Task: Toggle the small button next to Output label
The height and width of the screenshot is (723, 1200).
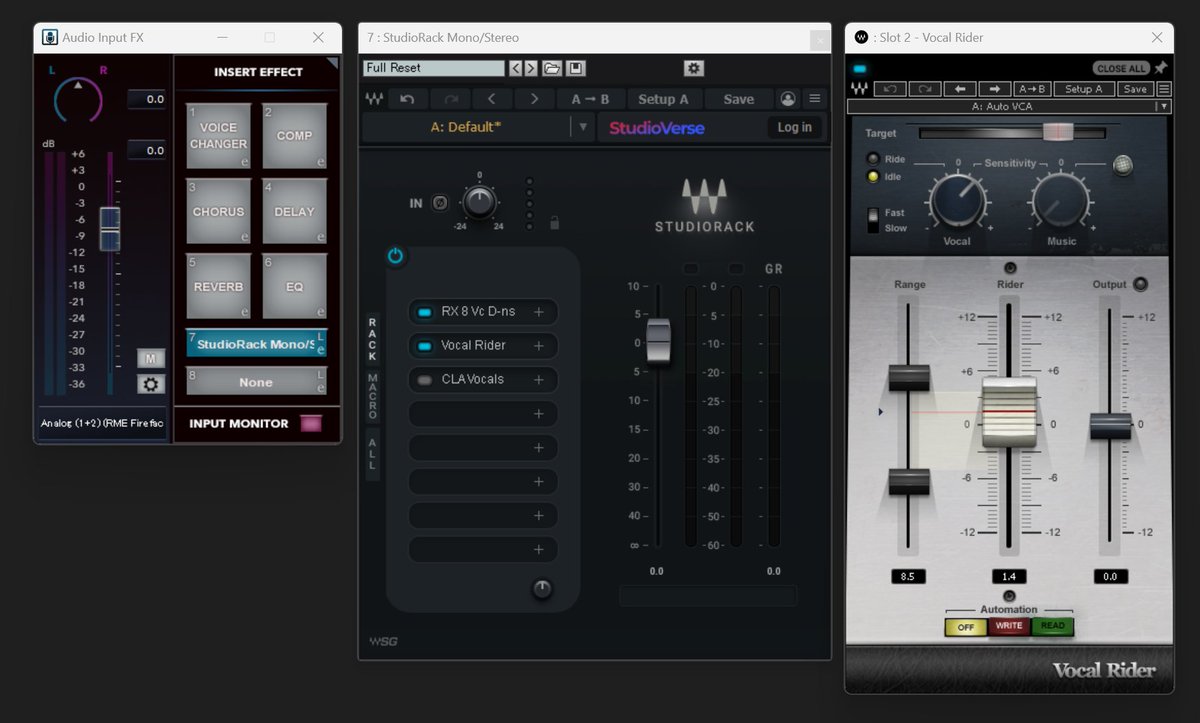Action: pyautogui.click(x=1140, y=284)
